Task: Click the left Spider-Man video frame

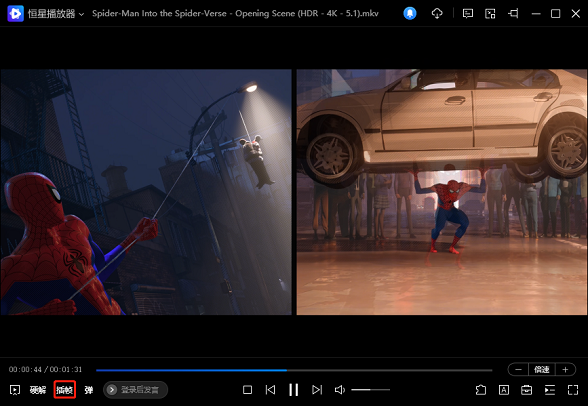Action: [x=146, y=192]
